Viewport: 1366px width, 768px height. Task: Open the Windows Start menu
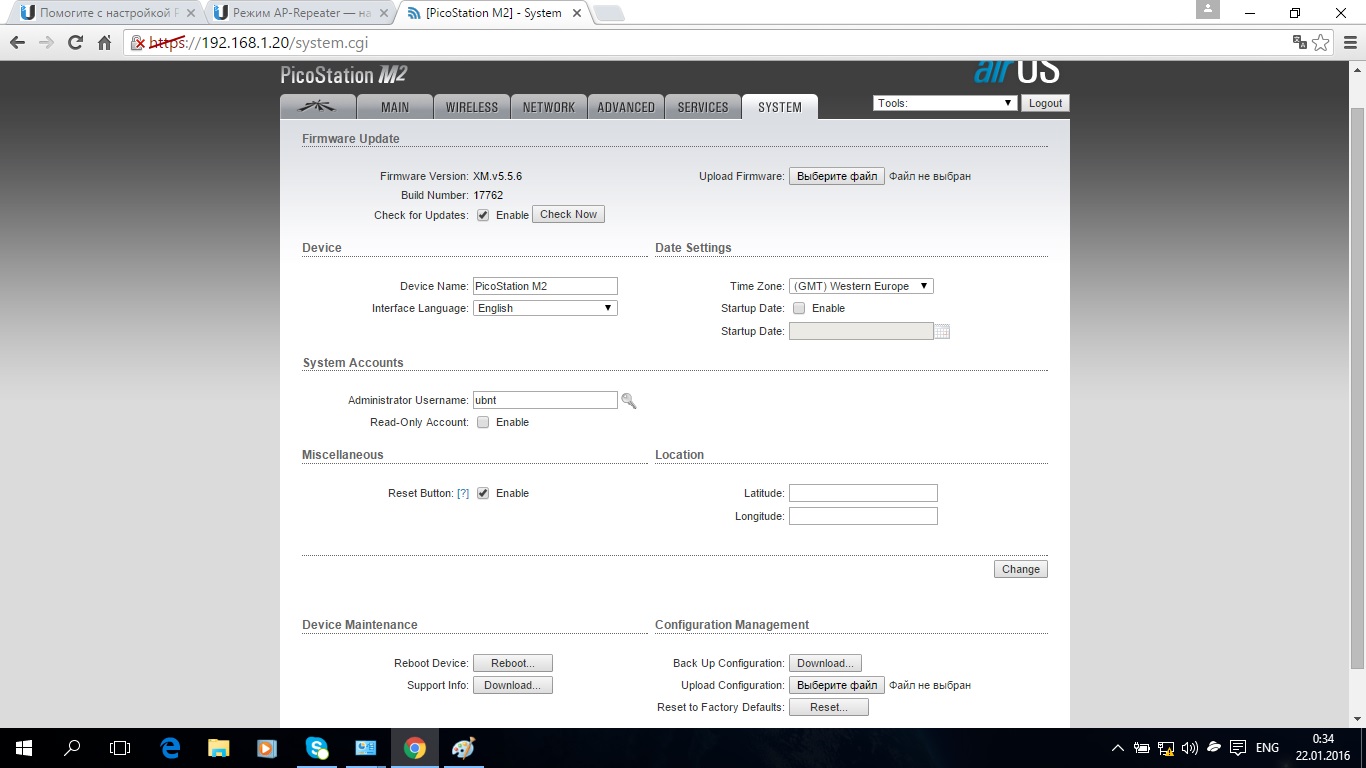(x=24, y=747)
